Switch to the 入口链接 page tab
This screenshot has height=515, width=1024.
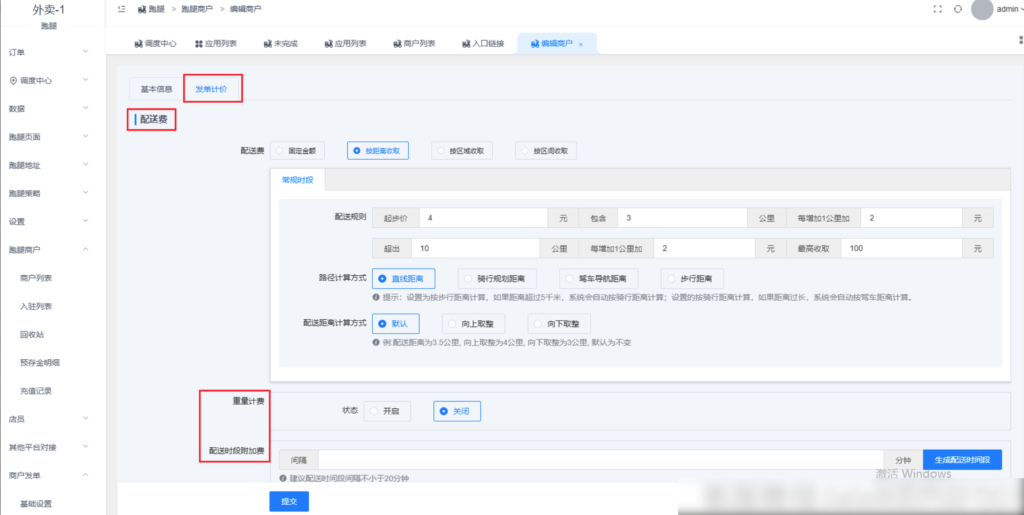click(483, 44)
